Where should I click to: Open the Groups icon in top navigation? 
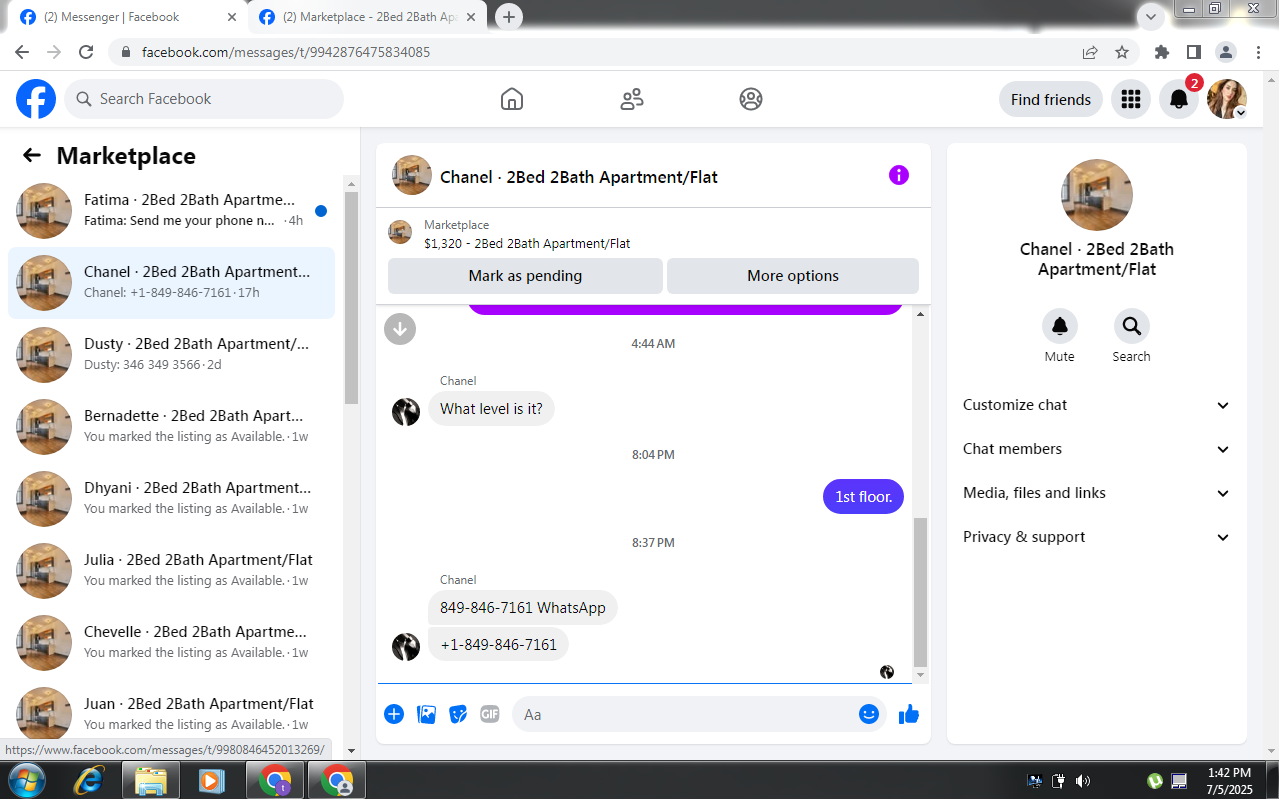click(x=751, y=99)
